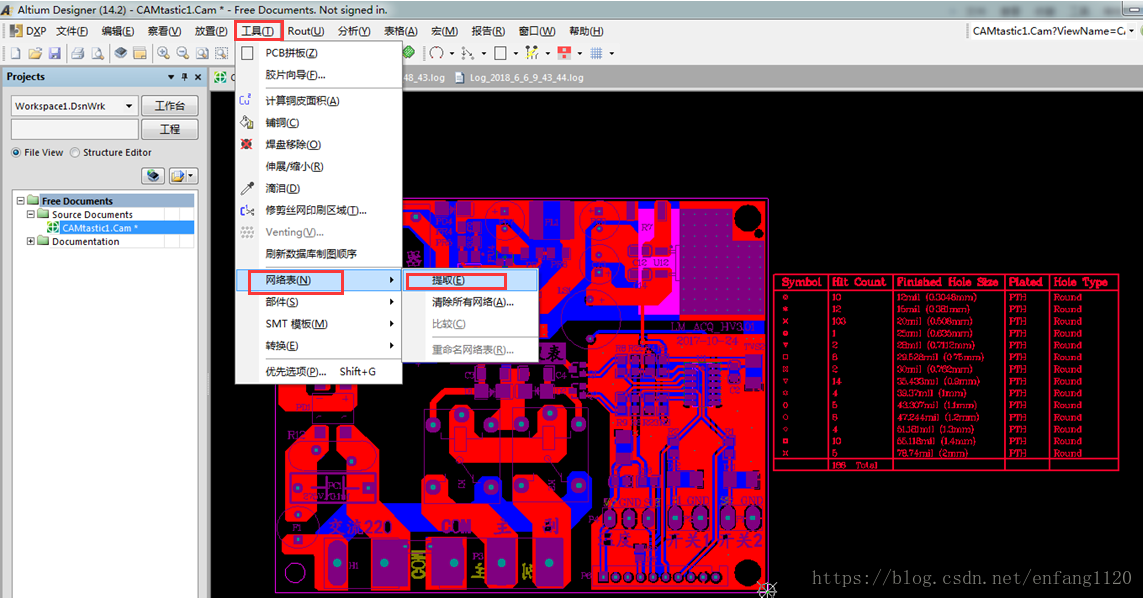The width and height of the screenshot is (1143, 598).
Task: Click the yellow net route tool icon
Action: (532, 53)
